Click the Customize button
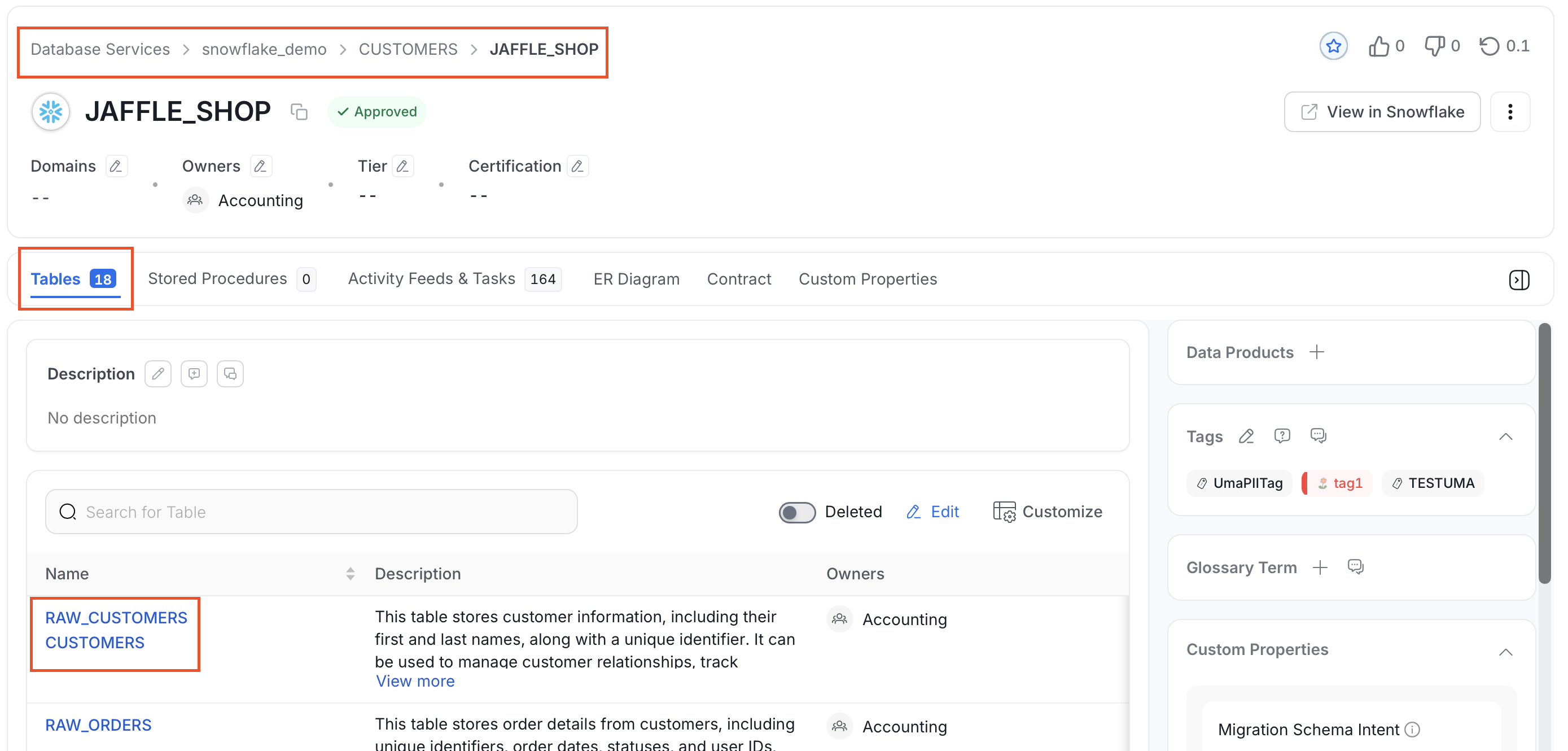 1047,512
